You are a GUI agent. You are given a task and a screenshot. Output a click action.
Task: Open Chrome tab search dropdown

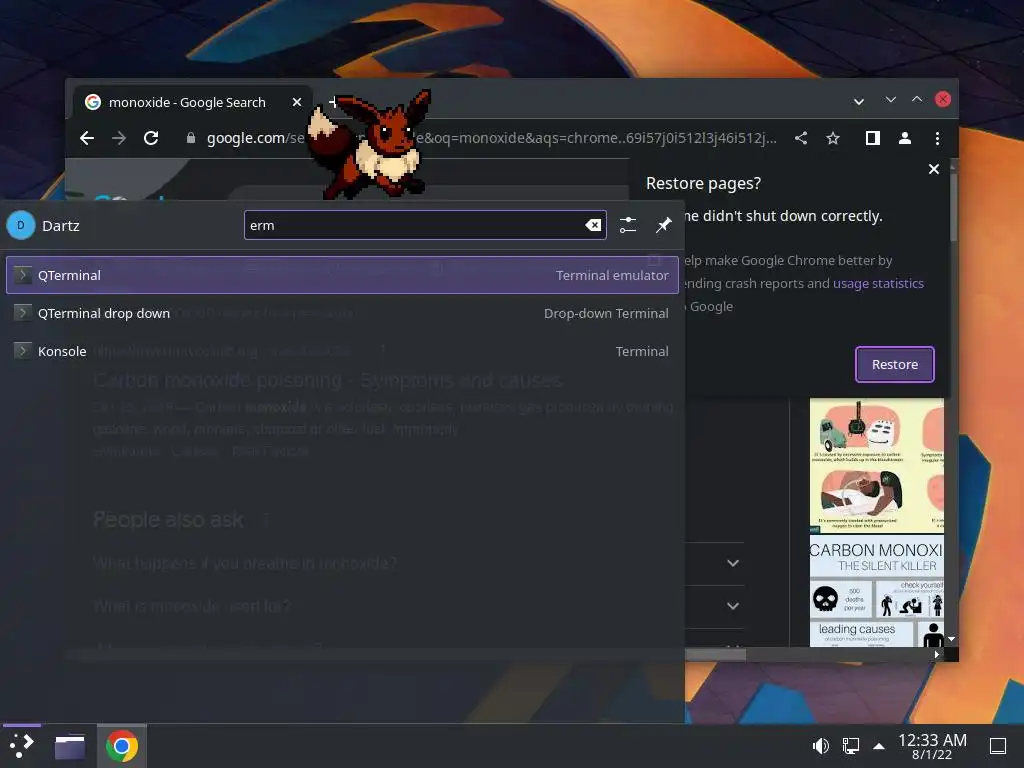859,101
